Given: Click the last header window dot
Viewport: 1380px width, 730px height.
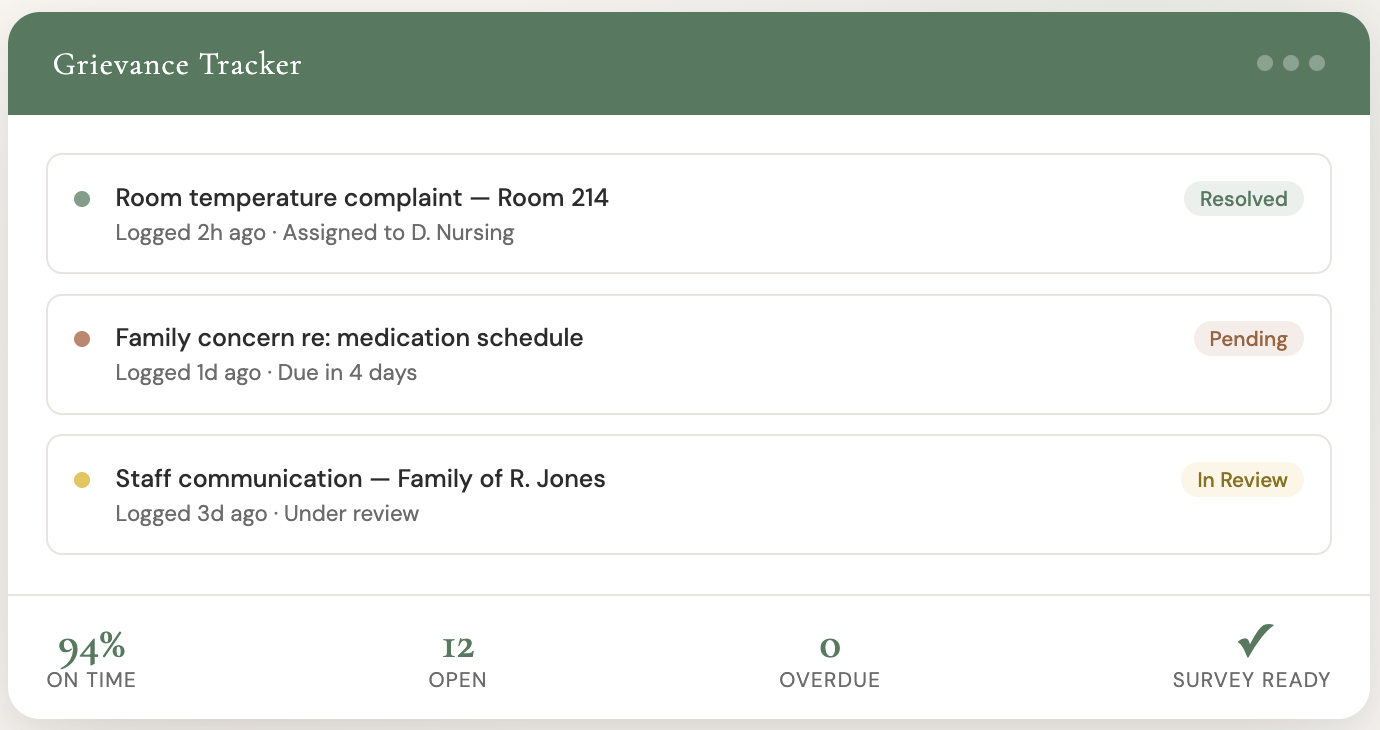Looking at the screenshot, I should point(1317,63).
